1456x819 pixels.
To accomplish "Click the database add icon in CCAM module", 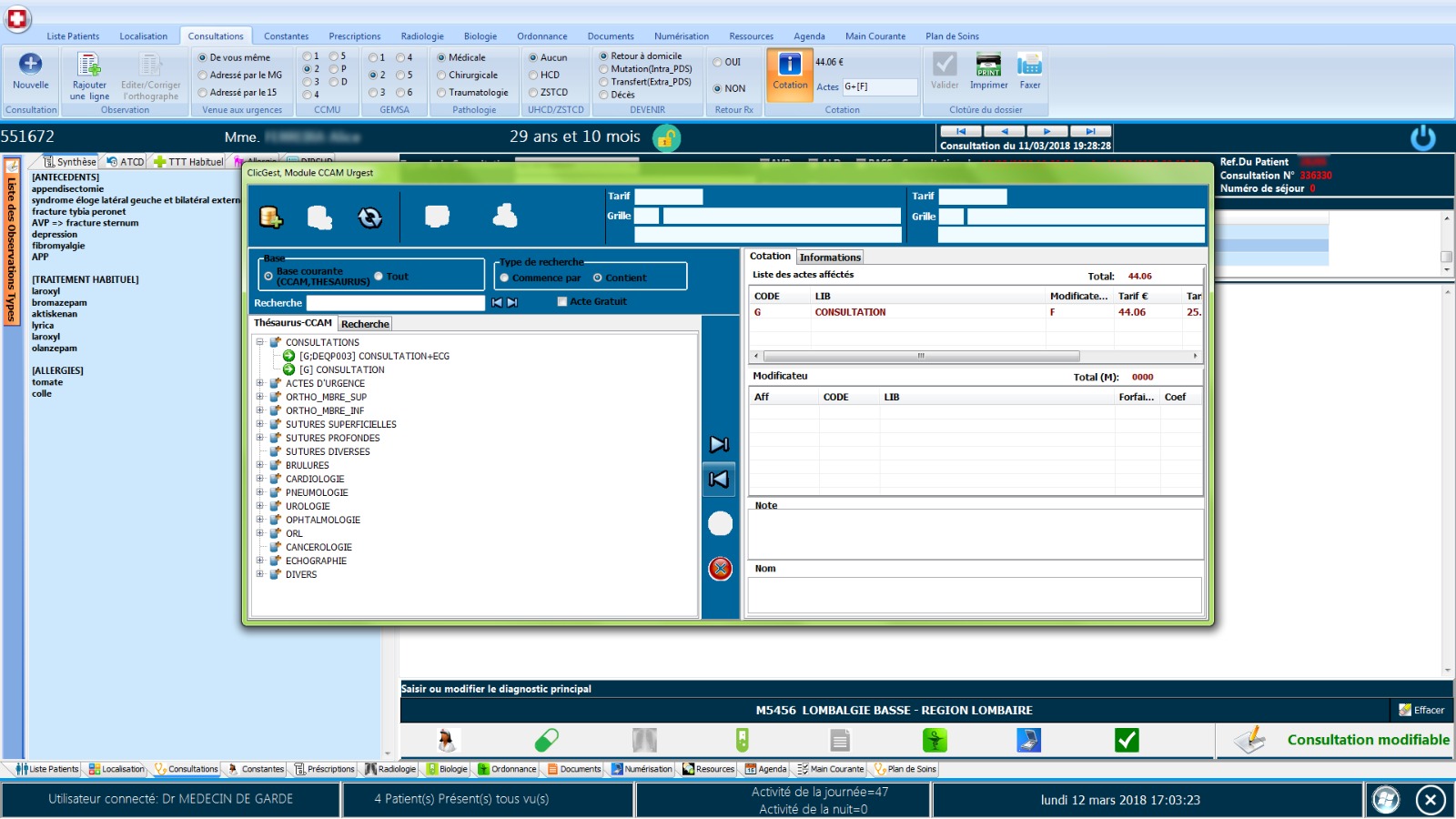I will (x=271, y=217).
